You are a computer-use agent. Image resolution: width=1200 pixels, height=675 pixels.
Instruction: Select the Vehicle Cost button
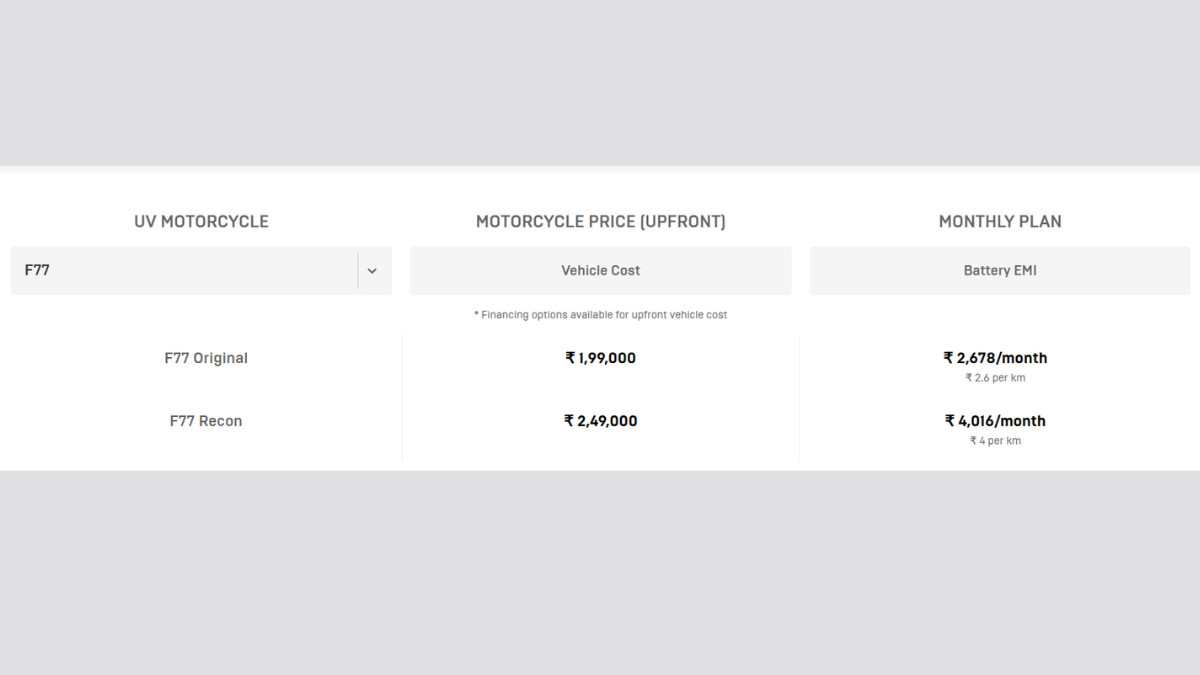pos(600,271)
